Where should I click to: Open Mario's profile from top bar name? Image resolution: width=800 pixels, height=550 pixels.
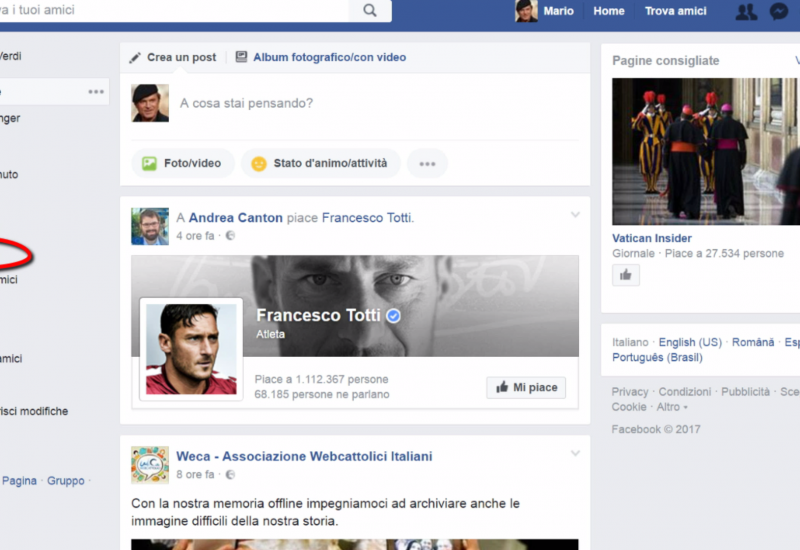click(558, 11)
